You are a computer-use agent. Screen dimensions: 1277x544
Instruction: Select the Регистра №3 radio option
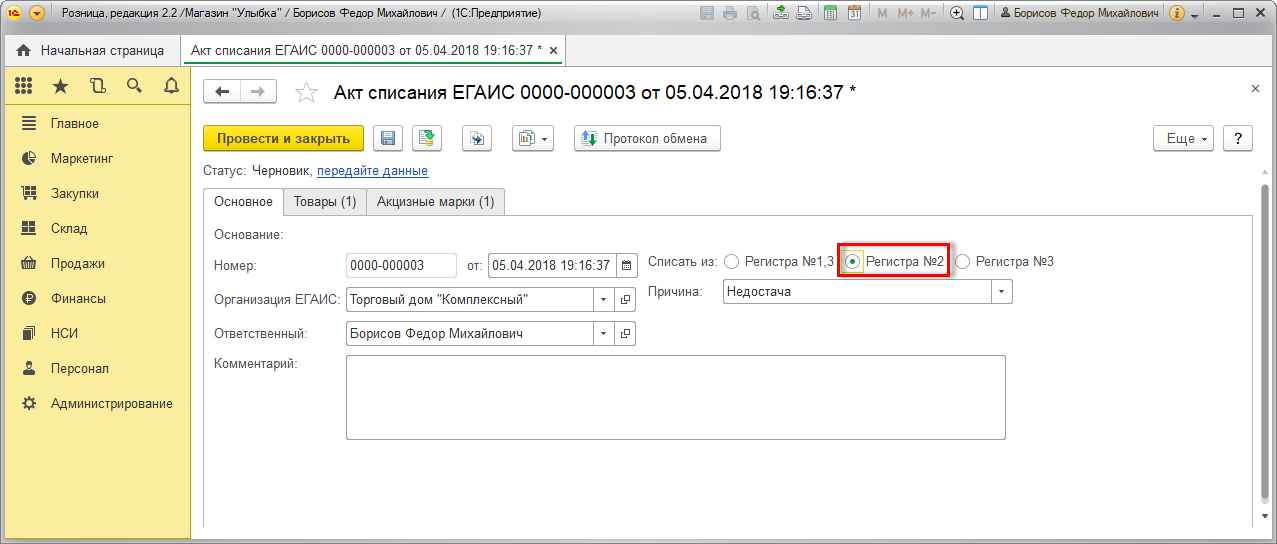click(x=963, y=262)
